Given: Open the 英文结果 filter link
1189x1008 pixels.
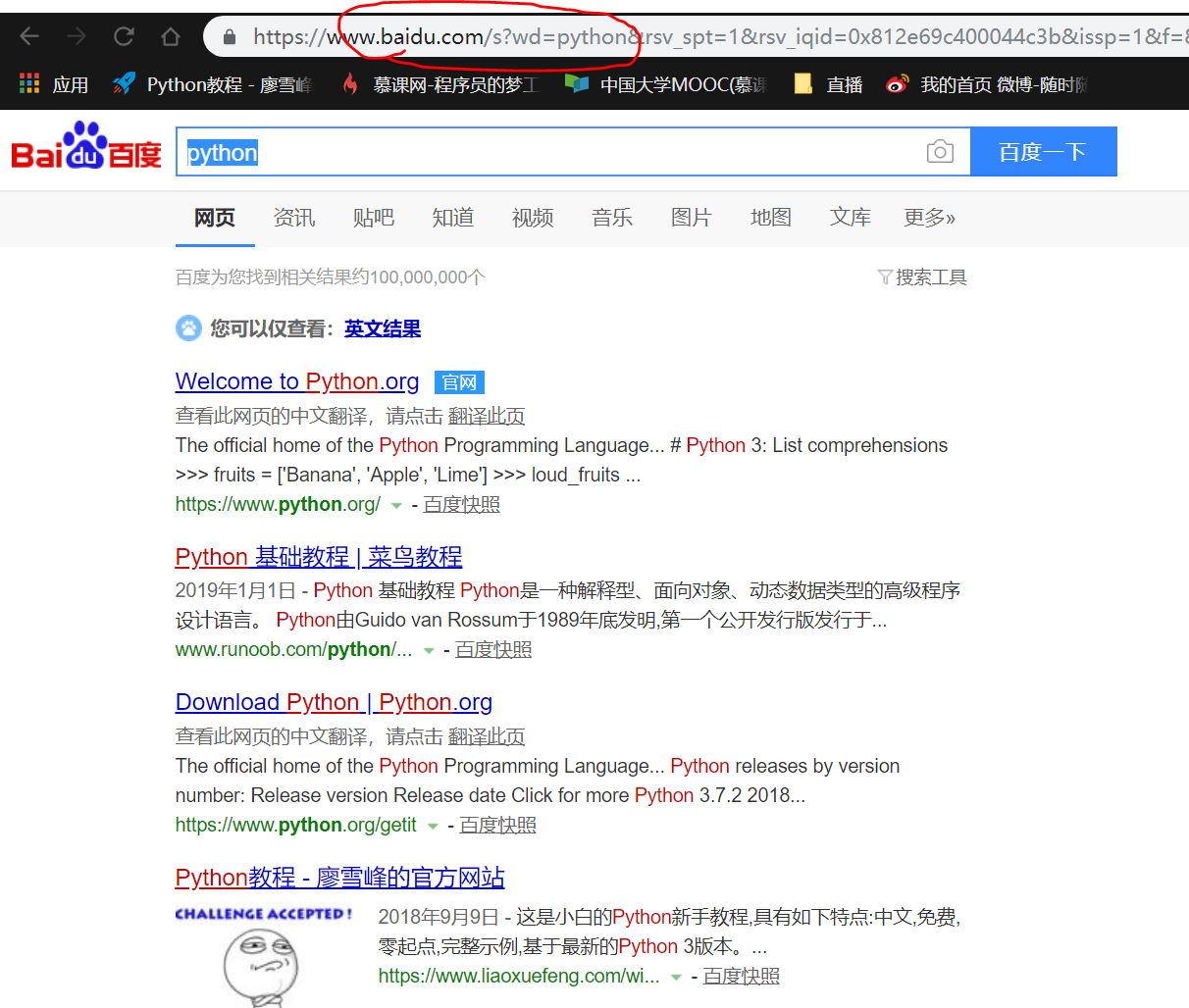Looking at the screenshot, I should click(382, 329).
